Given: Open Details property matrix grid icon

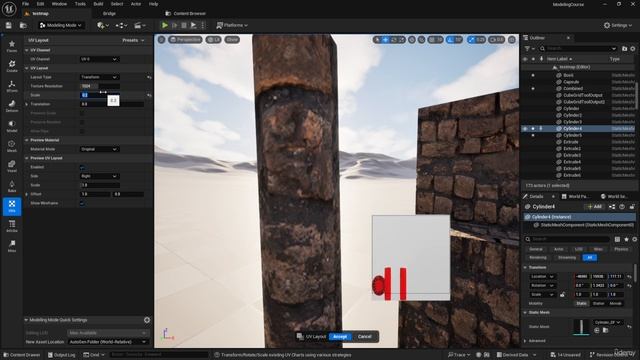Looking at the screenshot, I should (617, 239).
